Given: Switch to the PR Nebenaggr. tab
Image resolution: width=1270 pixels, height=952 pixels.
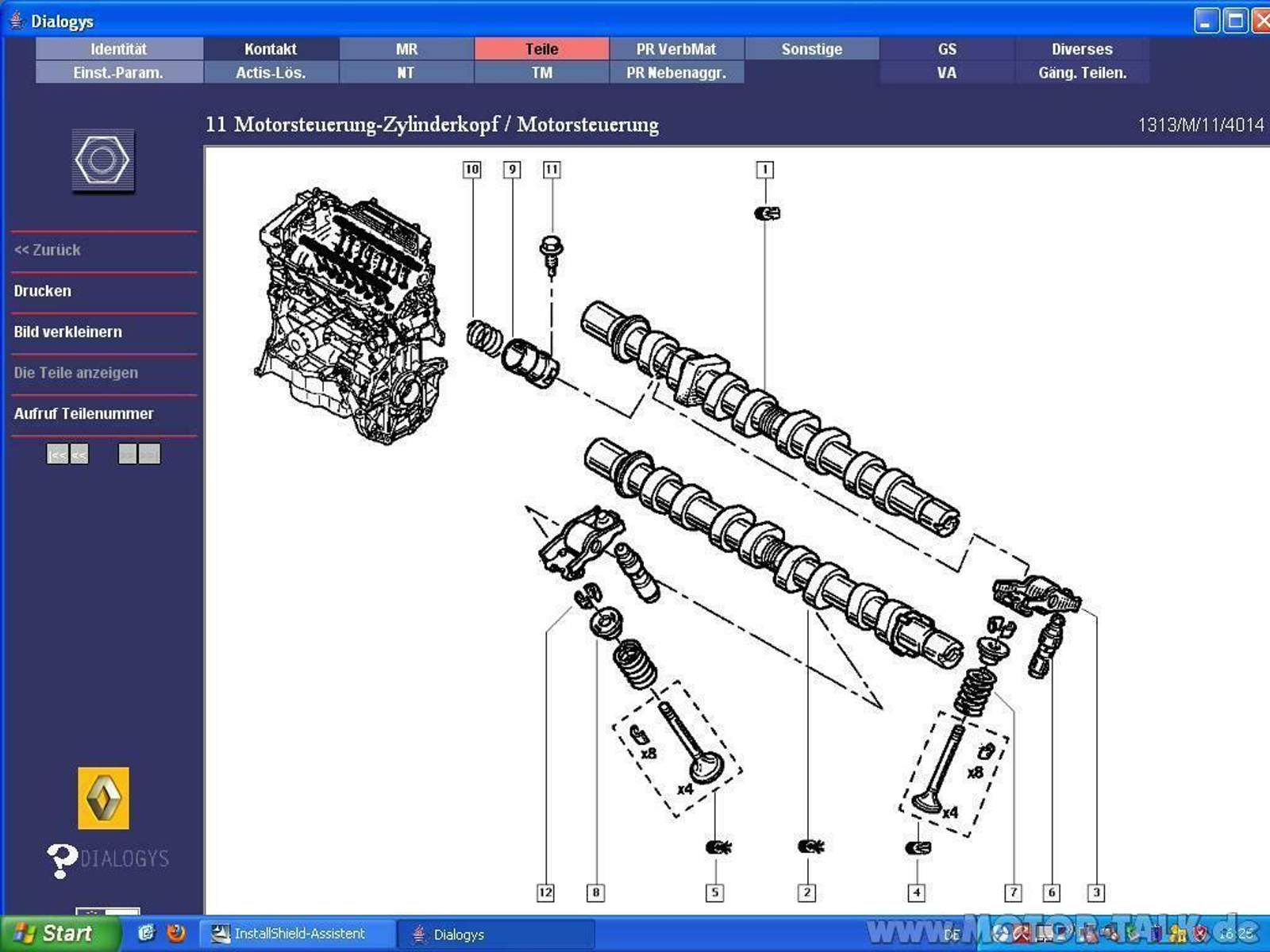Looking at the screenshot, I should (x=676, y=72).
